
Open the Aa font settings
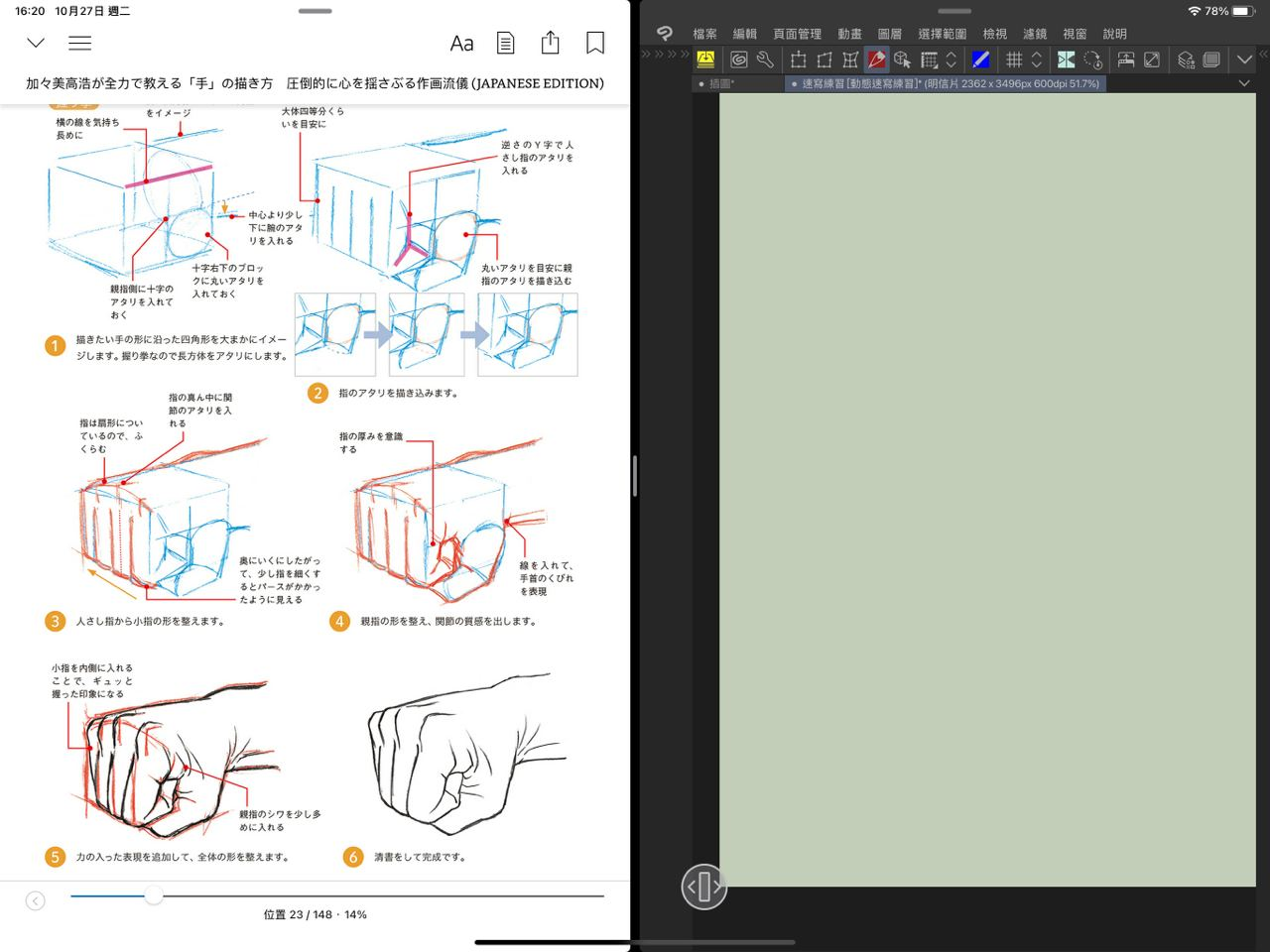coord(461,43)
